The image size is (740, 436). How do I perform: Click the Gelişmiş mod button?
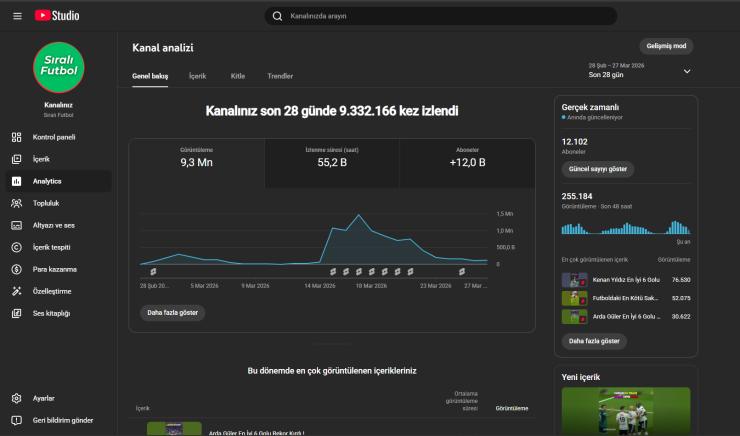click(x=667, y=46)
